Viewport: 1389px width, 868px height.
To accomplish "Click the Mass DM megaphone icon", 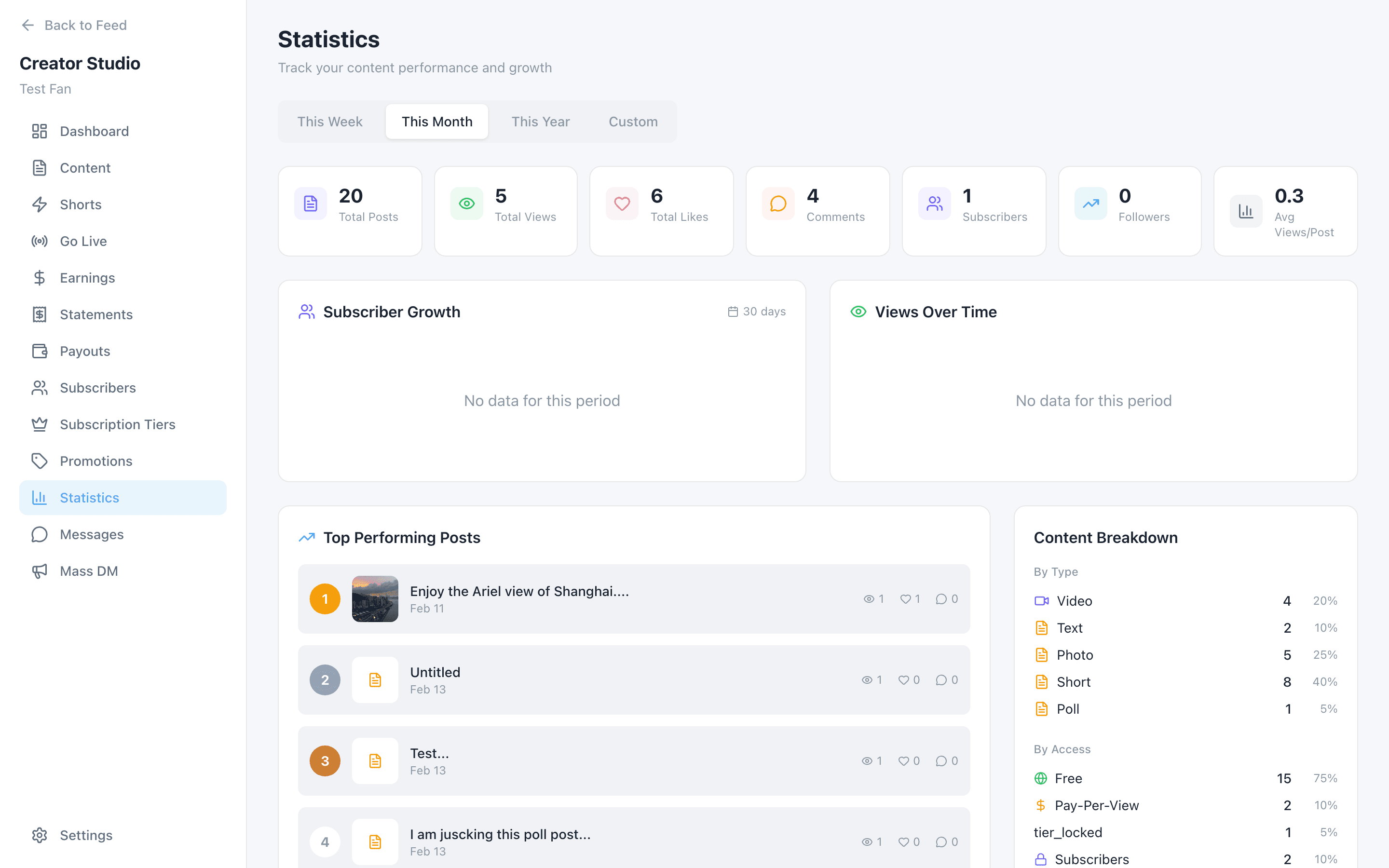I will coord(39,571).
